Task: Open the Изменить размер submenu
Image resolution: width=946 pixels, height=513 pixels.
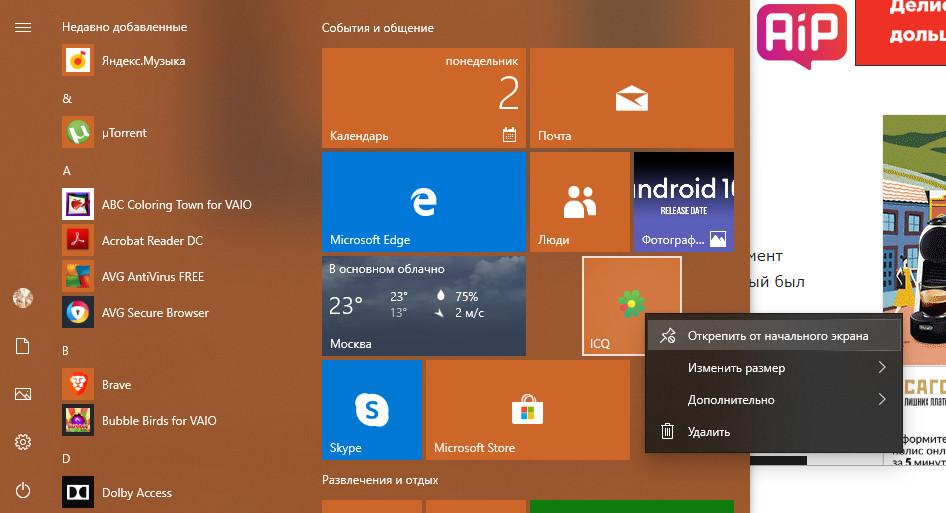Action: [x=773, y=368]
